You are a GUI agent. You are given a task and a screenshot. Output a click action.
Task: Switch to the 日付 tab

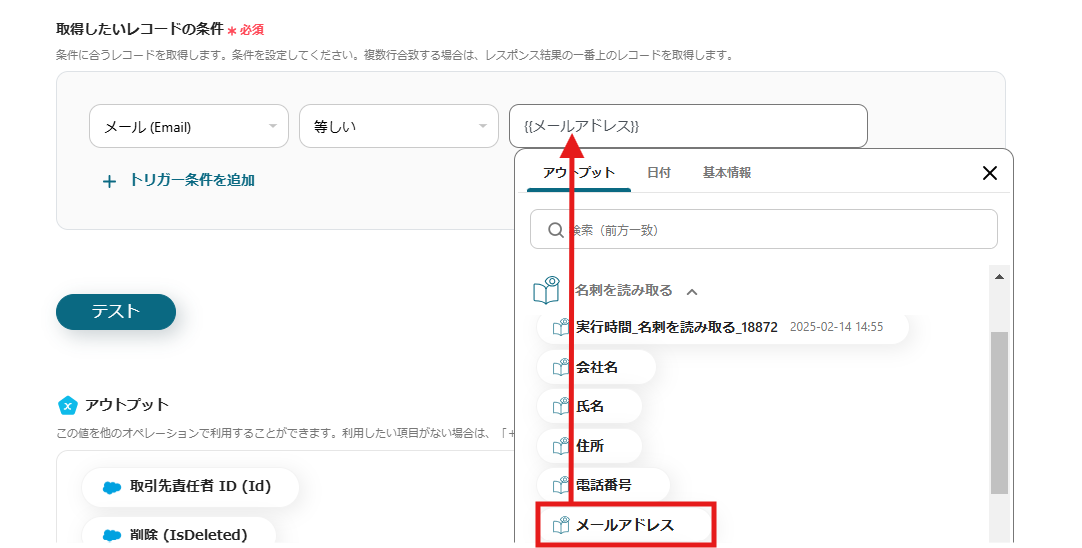point(658,173)
